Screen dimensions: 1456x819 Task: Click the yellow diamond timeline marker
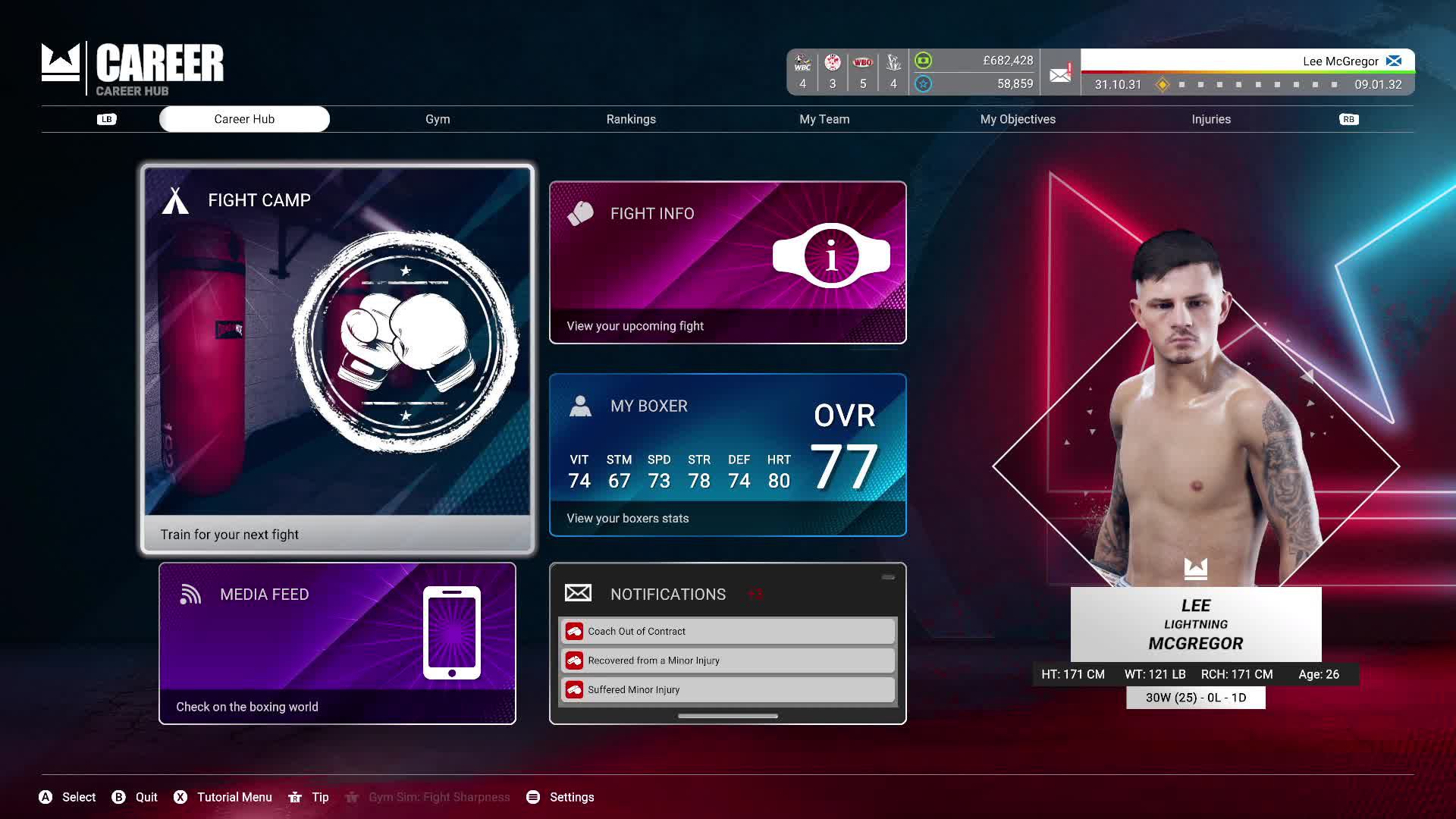(1163, 84)
